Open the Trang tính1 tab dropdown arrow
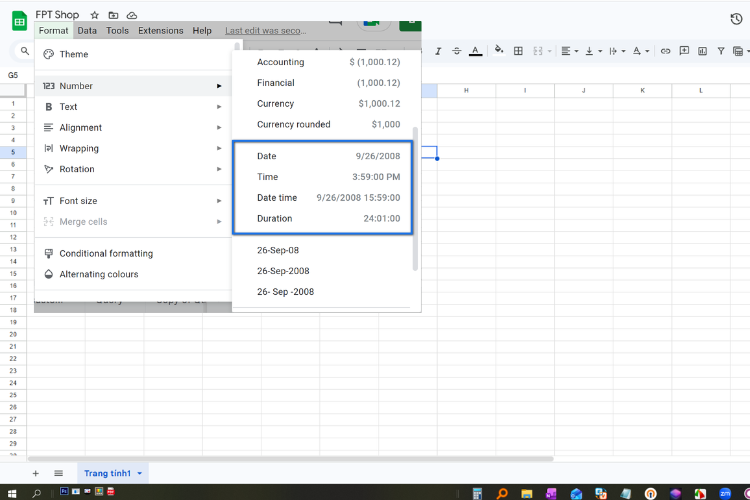The image size is (750, 500). [x=140, y=473]
